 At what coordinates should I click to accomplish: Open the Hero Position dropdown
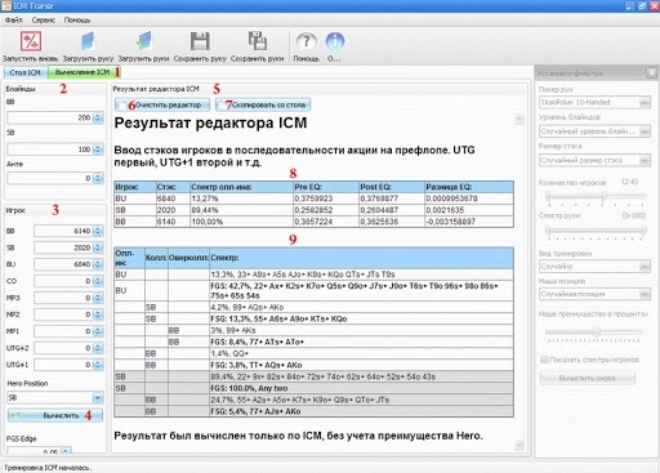[x=55, y=398]
